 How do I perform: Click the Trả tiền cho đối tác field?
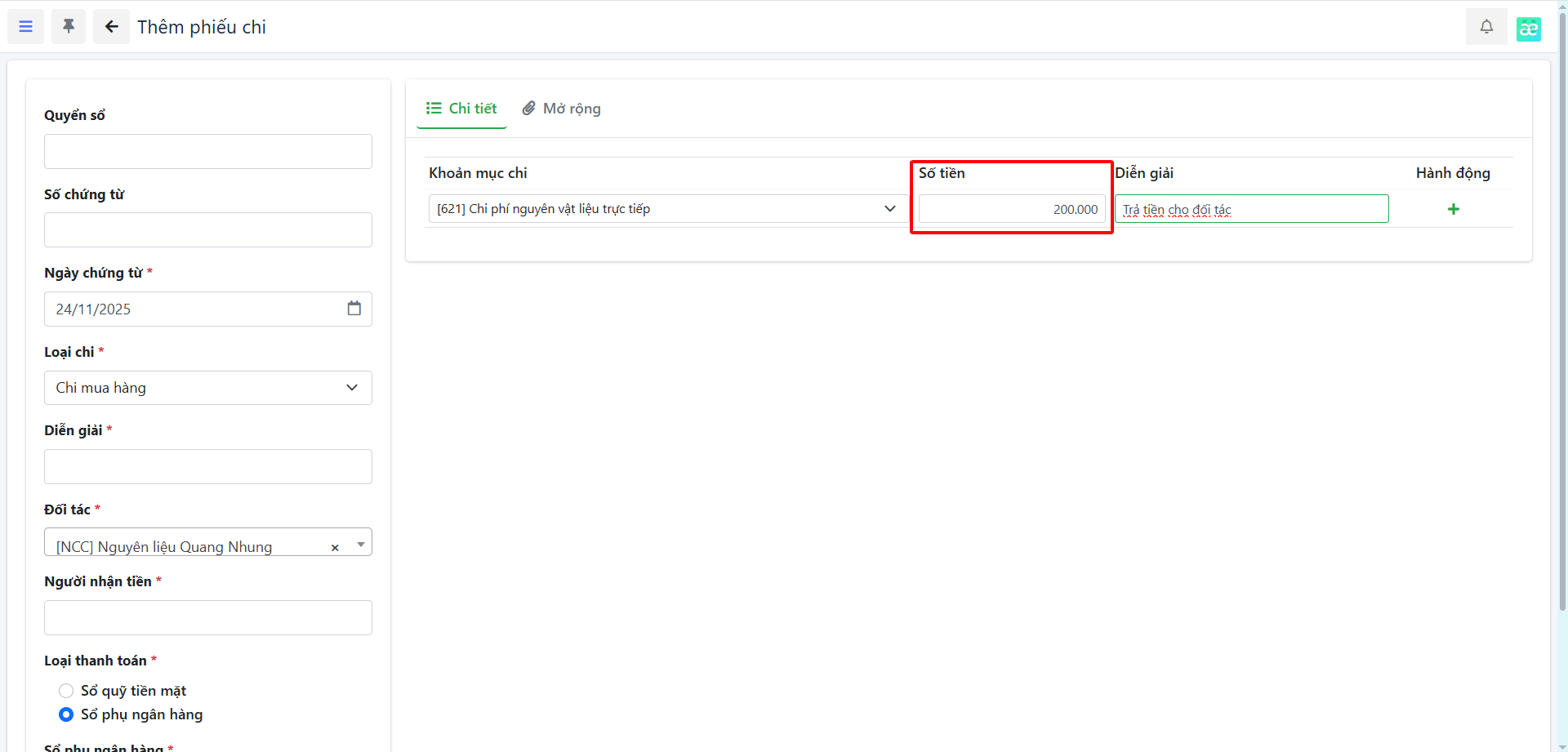pos(1251,209)
